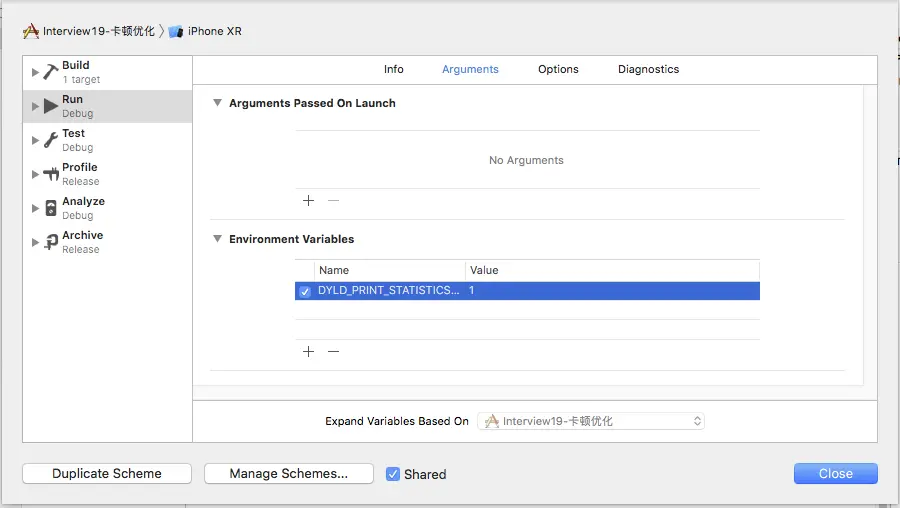
Task: Click the Interview19 scheme name in breadcrumb
Action: click(x=99, y=31)
